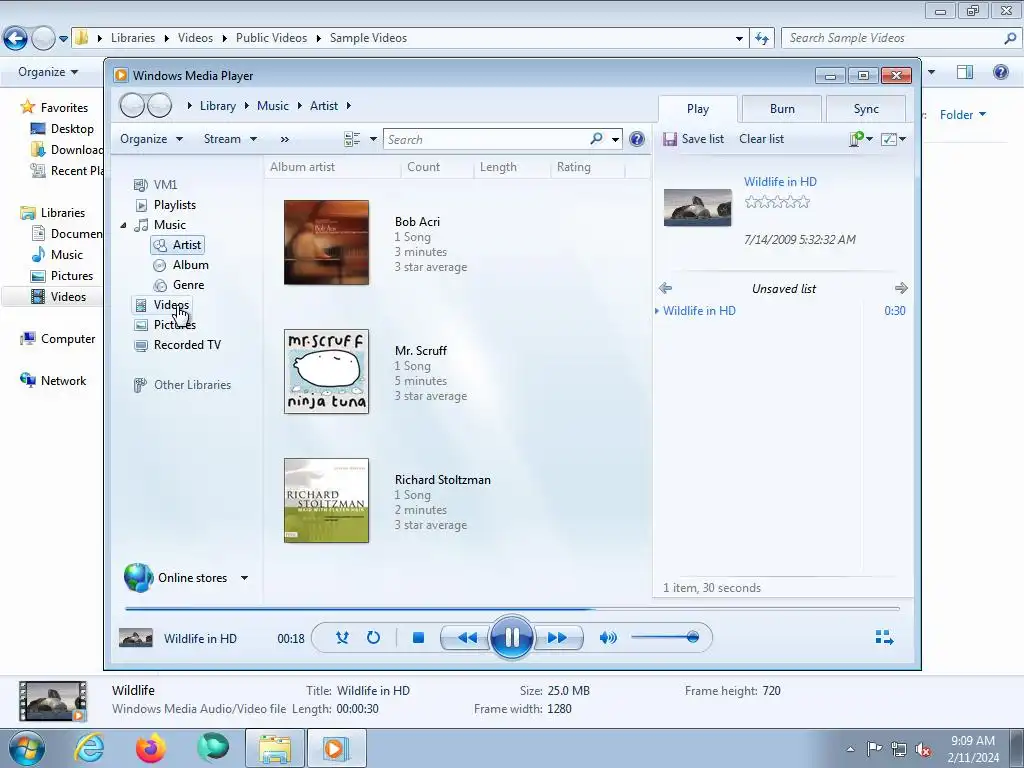Switch to Now Playing view icon
This screenshot has height=768, width=1024.
(884, 637)
